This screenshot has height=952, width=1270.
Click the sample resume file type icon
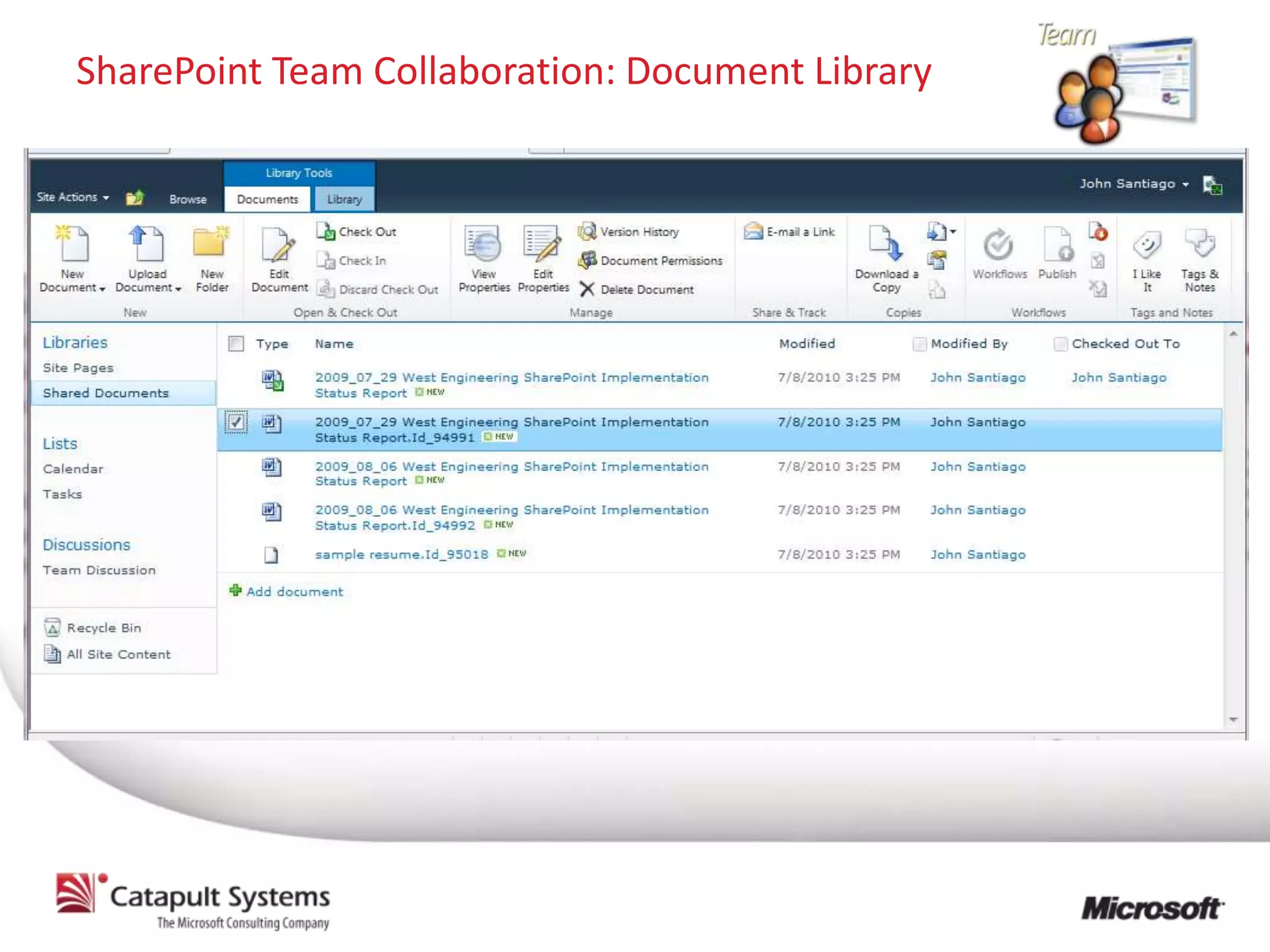(x=271, y=555)
